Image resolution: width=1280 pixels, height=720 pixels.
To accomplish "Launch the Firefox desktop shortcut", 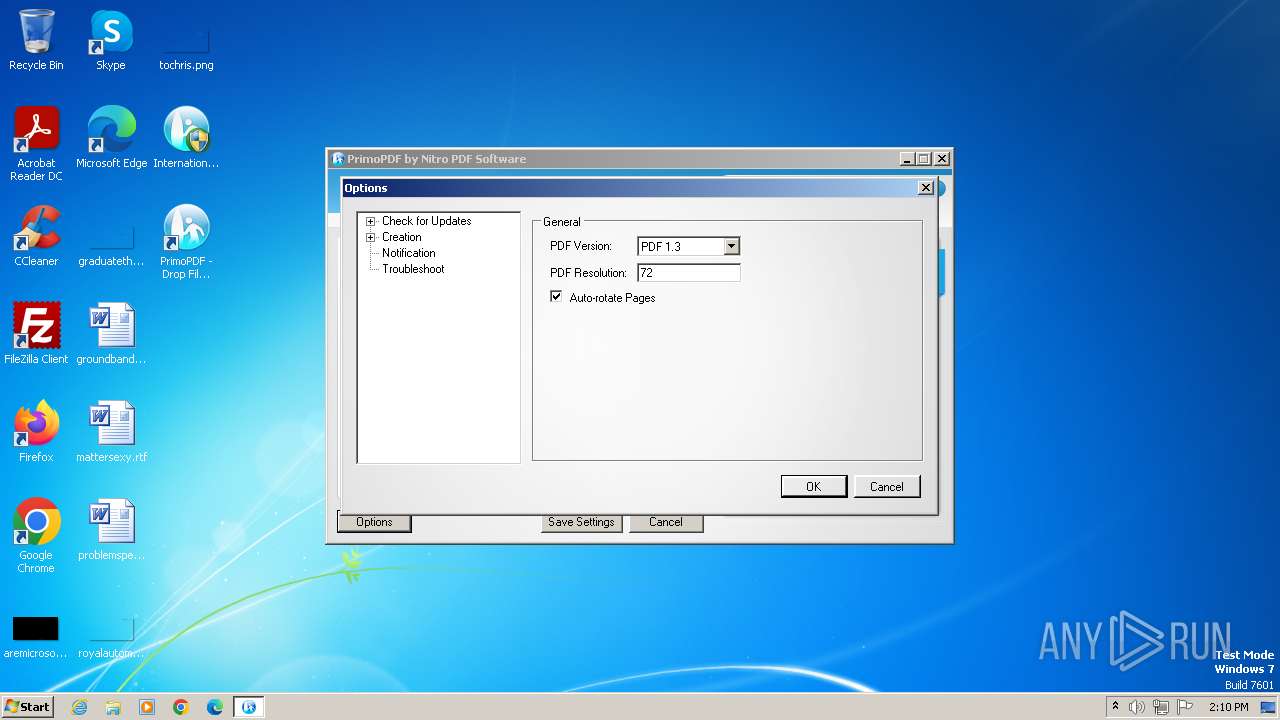I will (36, 432).
